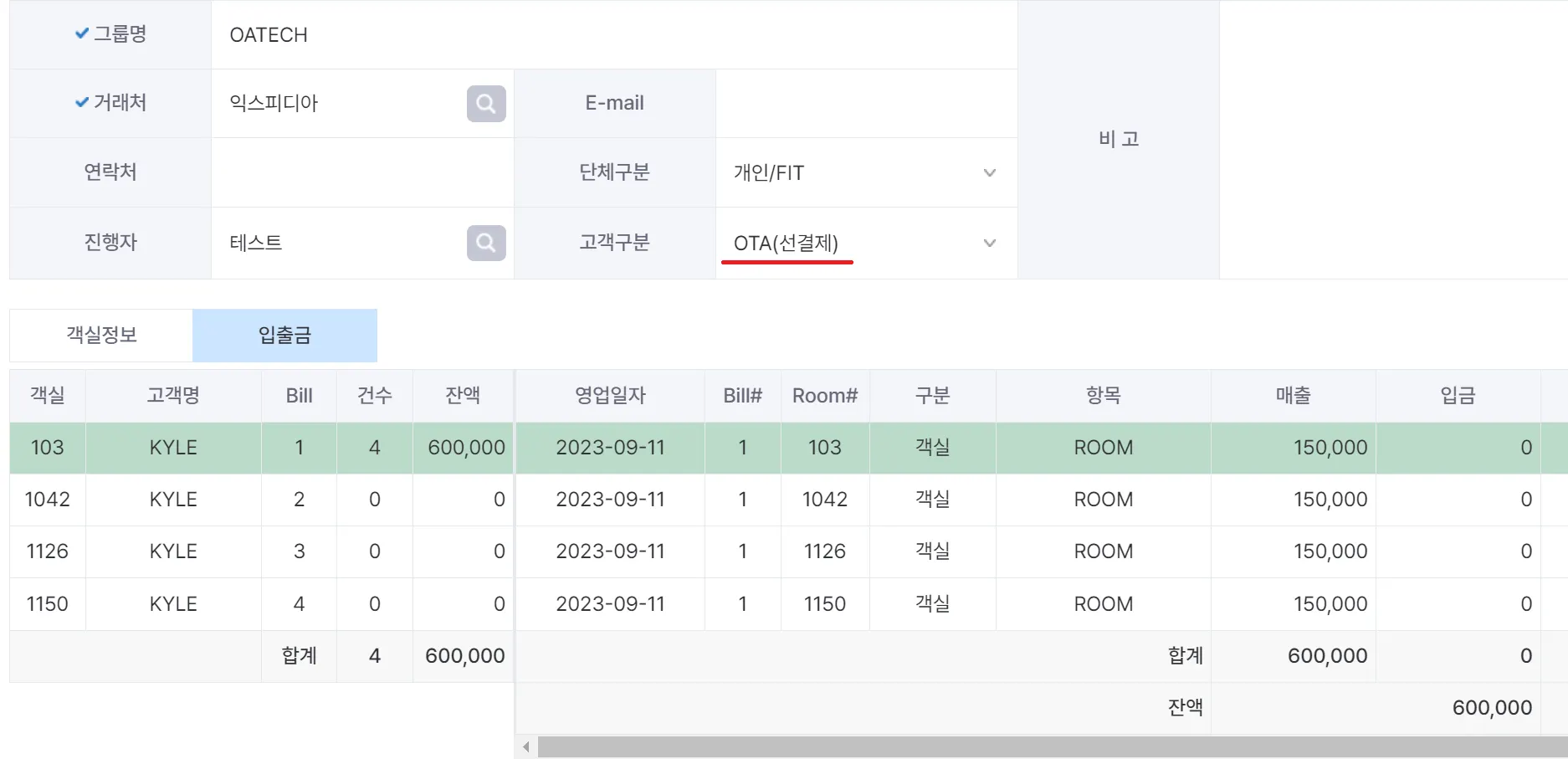Expand the 단체구분 dropdown showing 개인/FIT
Screen dimensions: 1568x759
coord(865,173)
